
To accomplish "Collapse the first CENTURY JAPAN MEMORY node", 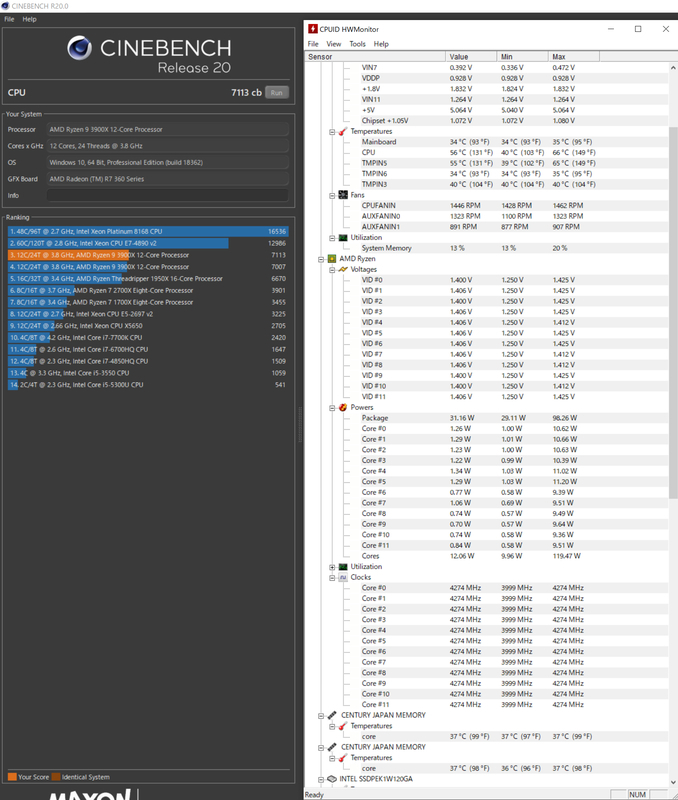I will point(321,716).
